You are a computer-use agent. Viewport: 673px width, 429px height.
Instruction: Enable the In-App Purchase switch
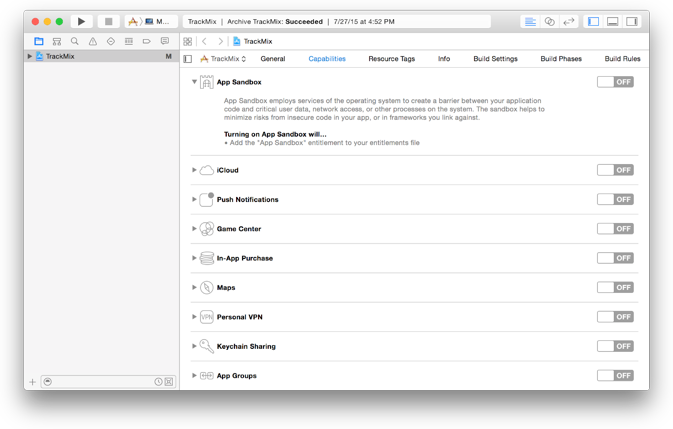tap(615, 258)
